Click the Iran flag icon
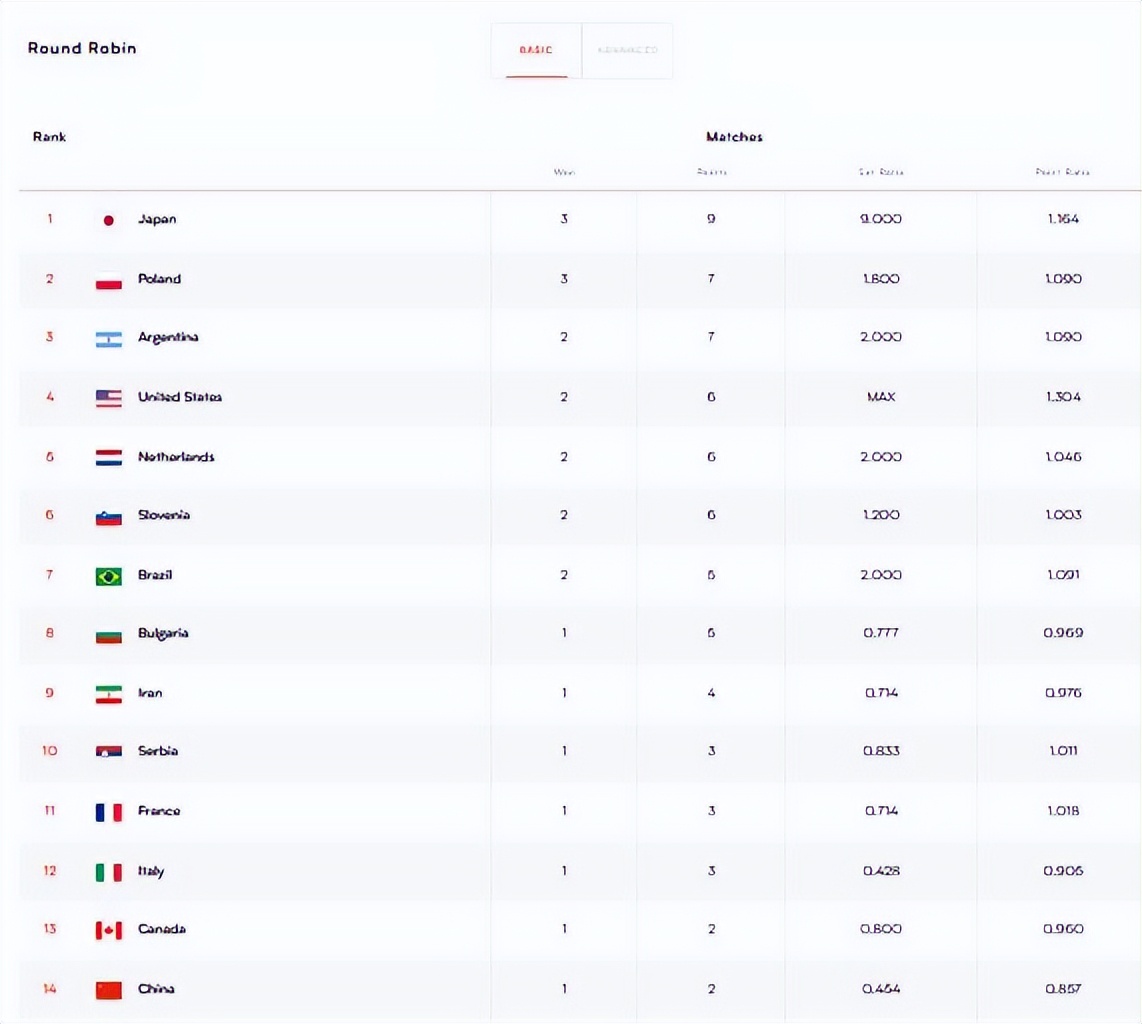The height and width of the screenshot is (1024, 1142). point(109,694)
